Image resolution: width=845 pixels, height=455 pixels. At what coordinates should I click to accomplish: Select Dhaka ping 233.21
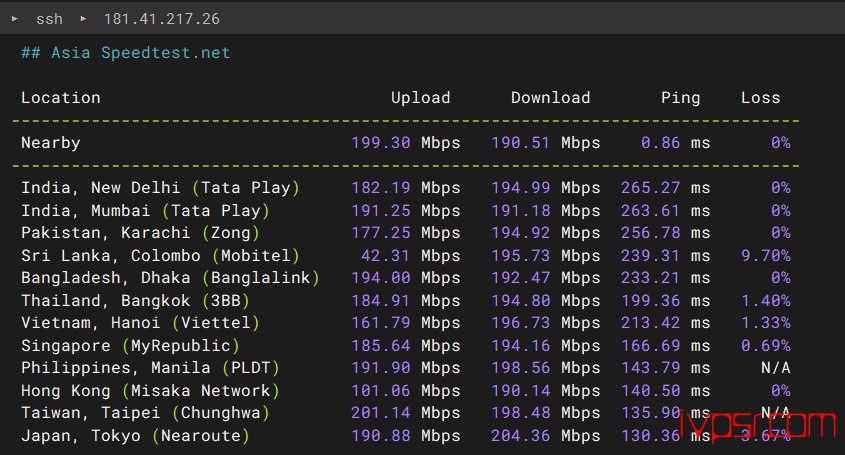tap(650, 278)
